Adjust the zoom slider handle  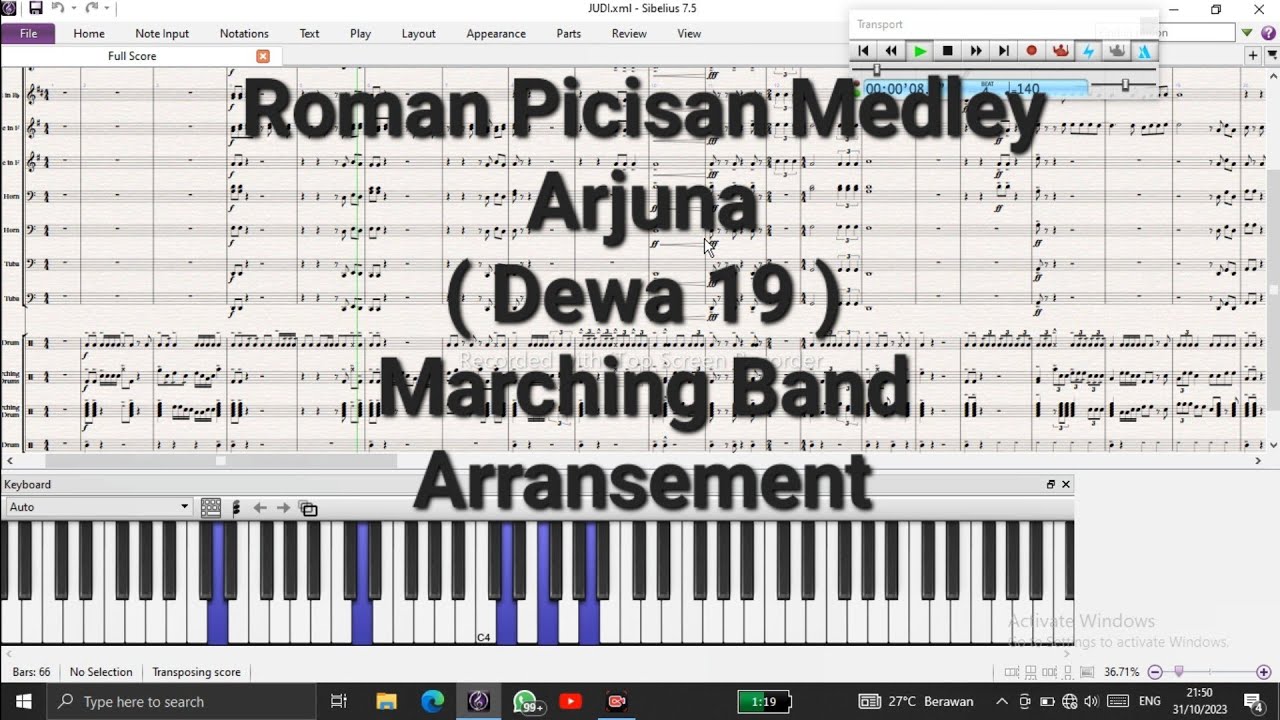(1179, 672)
